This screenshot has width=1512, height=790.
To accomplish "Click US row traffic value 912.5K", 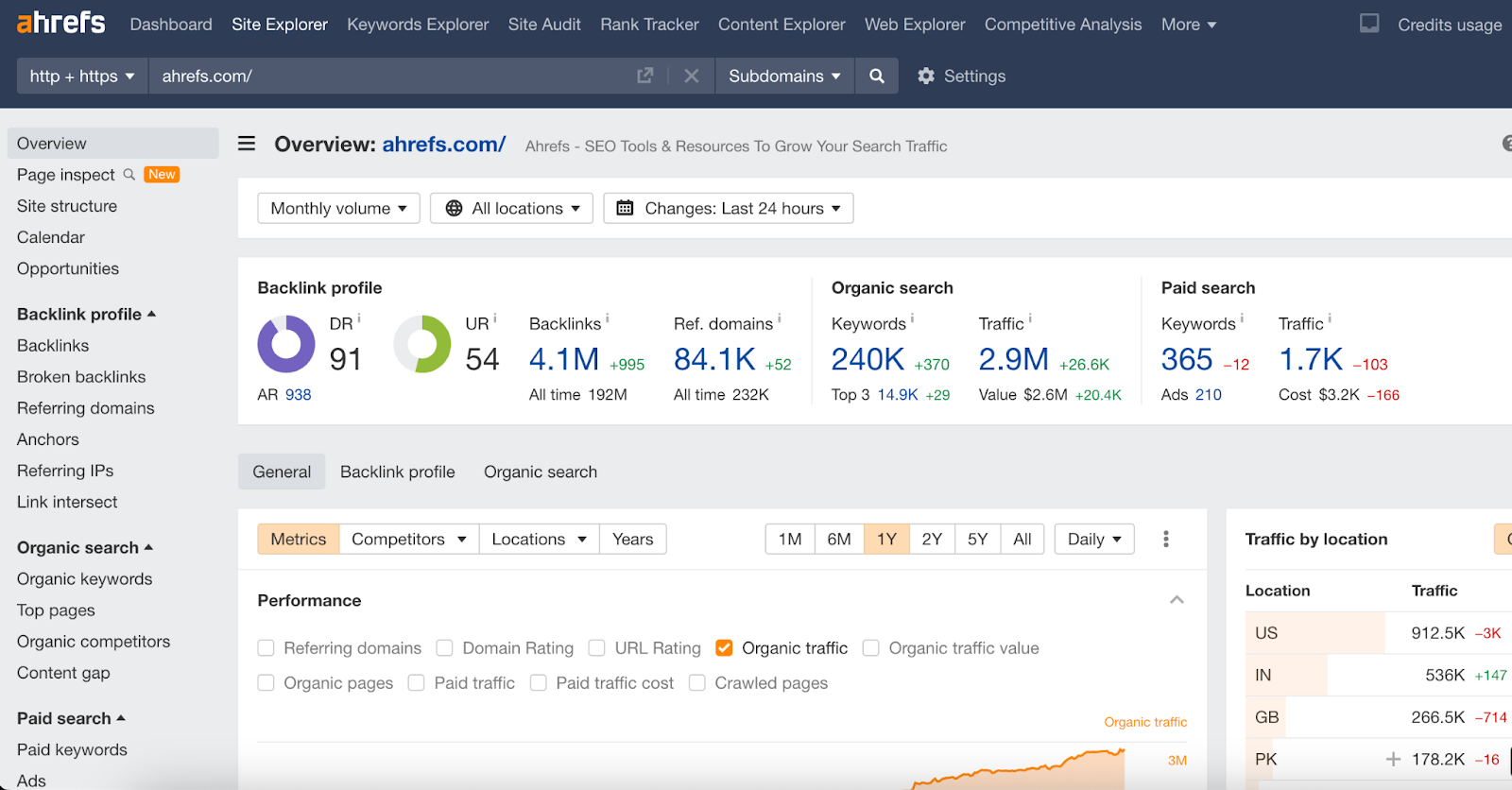I will click(x=1438, y=633).
